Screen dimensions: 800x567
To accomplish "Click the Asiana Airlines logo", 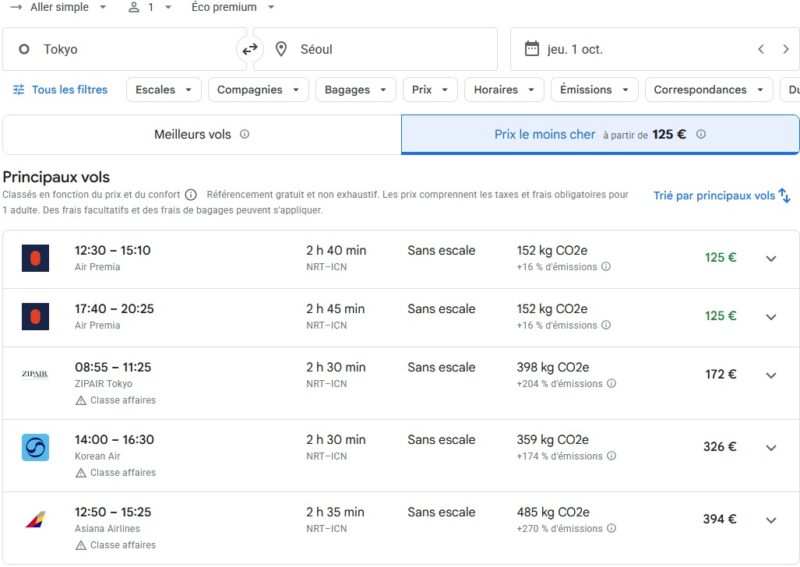I will pos(35,520).
